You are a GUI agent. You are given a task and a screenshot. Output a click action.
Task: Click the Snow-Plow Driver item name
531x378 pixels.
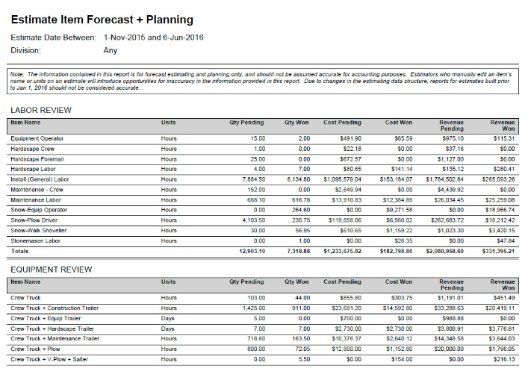(34, 220)
